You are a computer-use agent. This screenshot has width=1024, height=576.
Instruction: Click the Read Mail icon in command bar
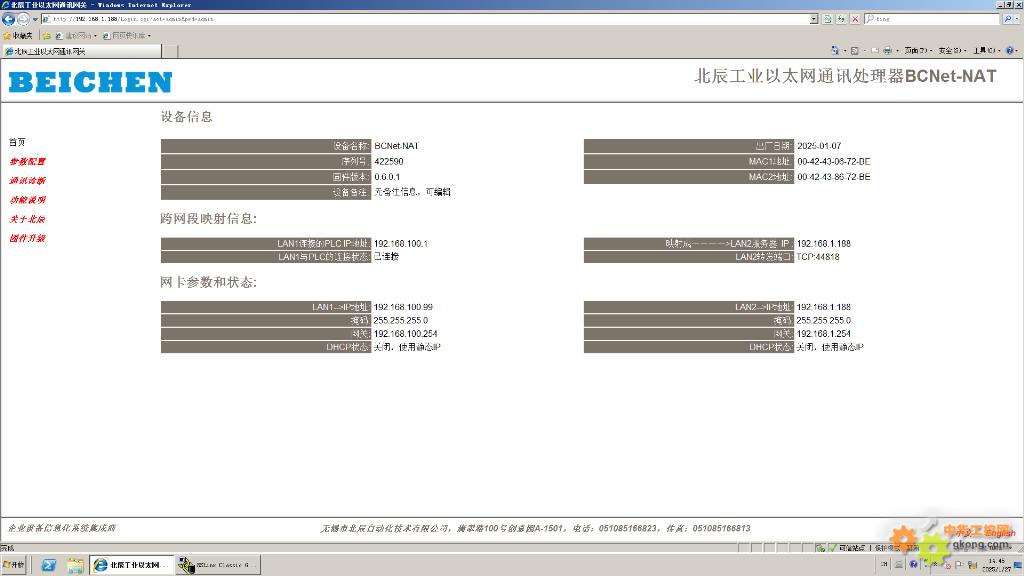[x=874, y=50]
